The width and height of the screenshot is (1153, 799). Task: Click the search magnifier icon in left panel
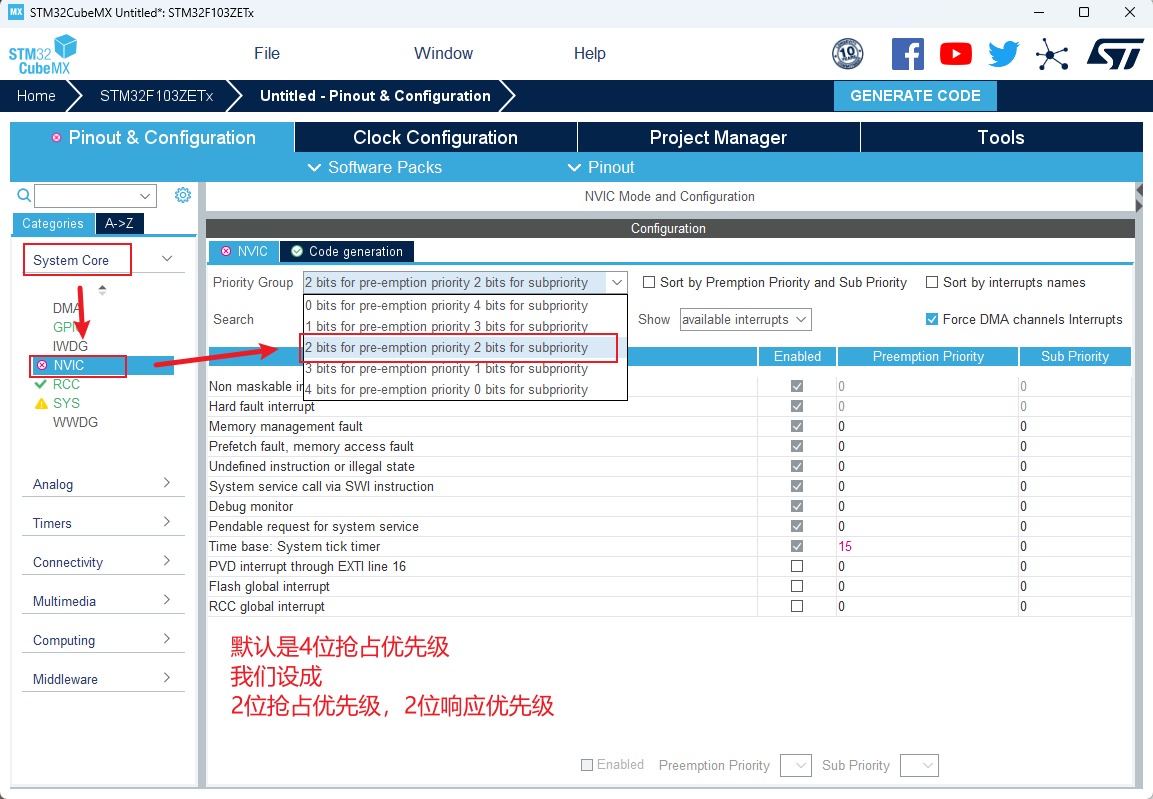pyautogui.click(x=24, y=195)
